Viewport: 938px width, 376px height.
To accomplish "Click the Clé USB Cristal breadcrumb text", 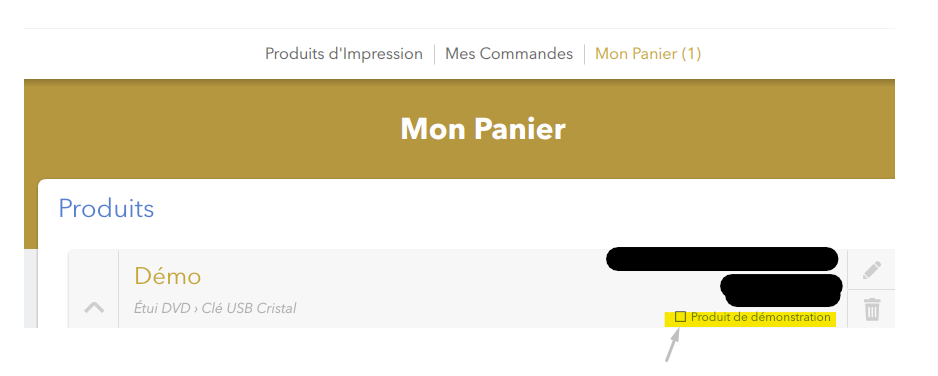I will 249,308.
